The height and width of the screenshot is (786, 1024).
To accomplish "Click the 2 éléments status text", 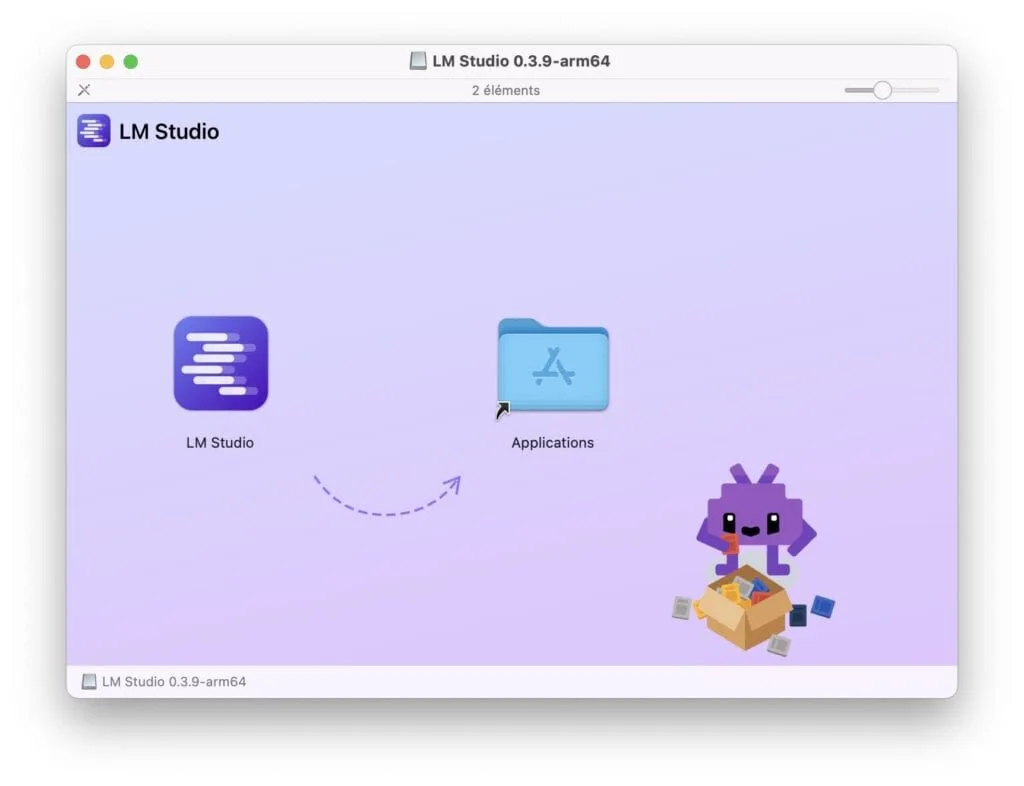I will coord(506,90).
